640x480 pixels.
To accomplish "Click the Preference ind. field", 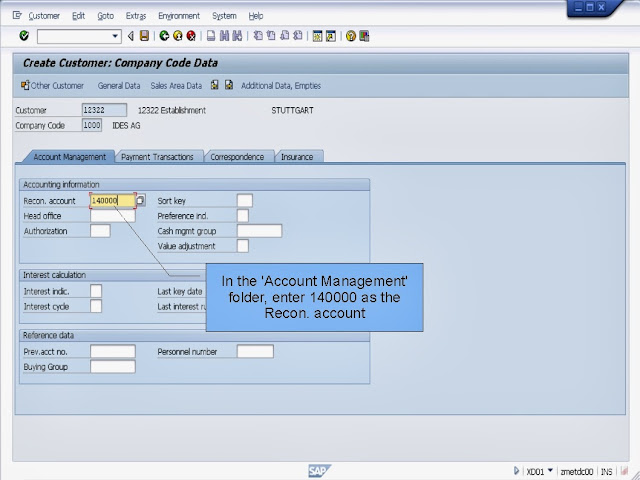I will pos(243,216).
